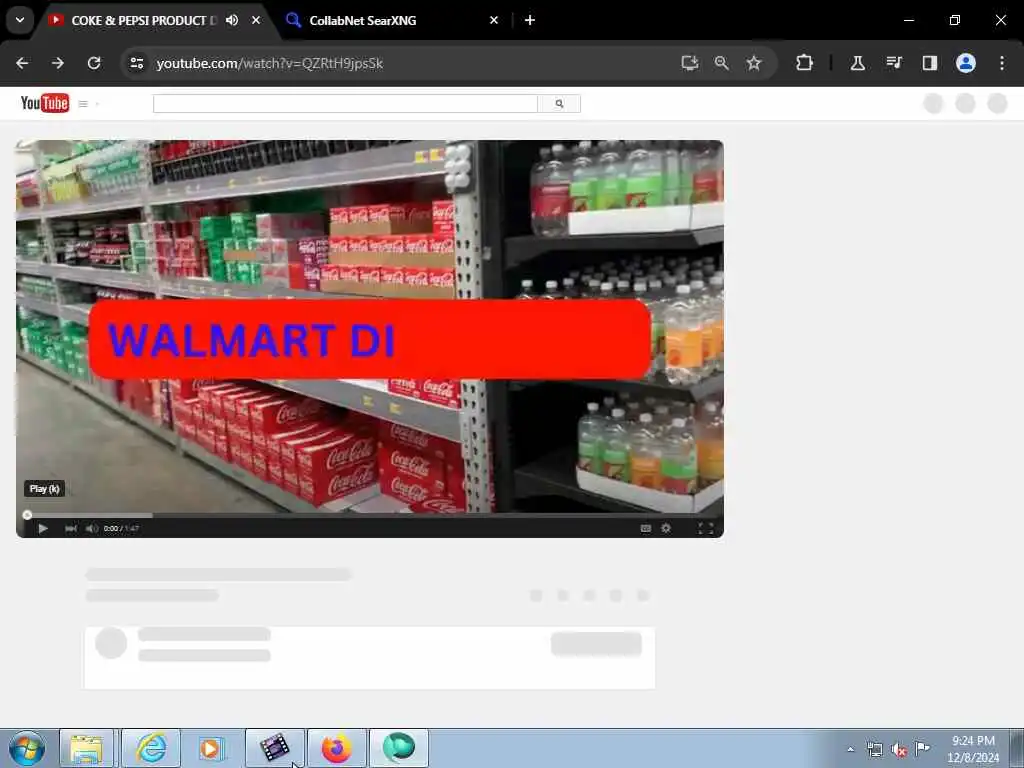
Task: Close the CollabNet SearXNG tab
Action: 494,20
